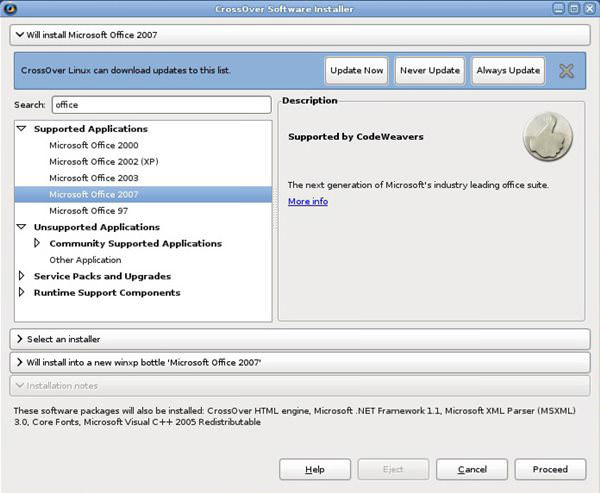Collapse the Supported Applications tree group
The width and height of the screenshot is (600, 493).
point(22,129)
